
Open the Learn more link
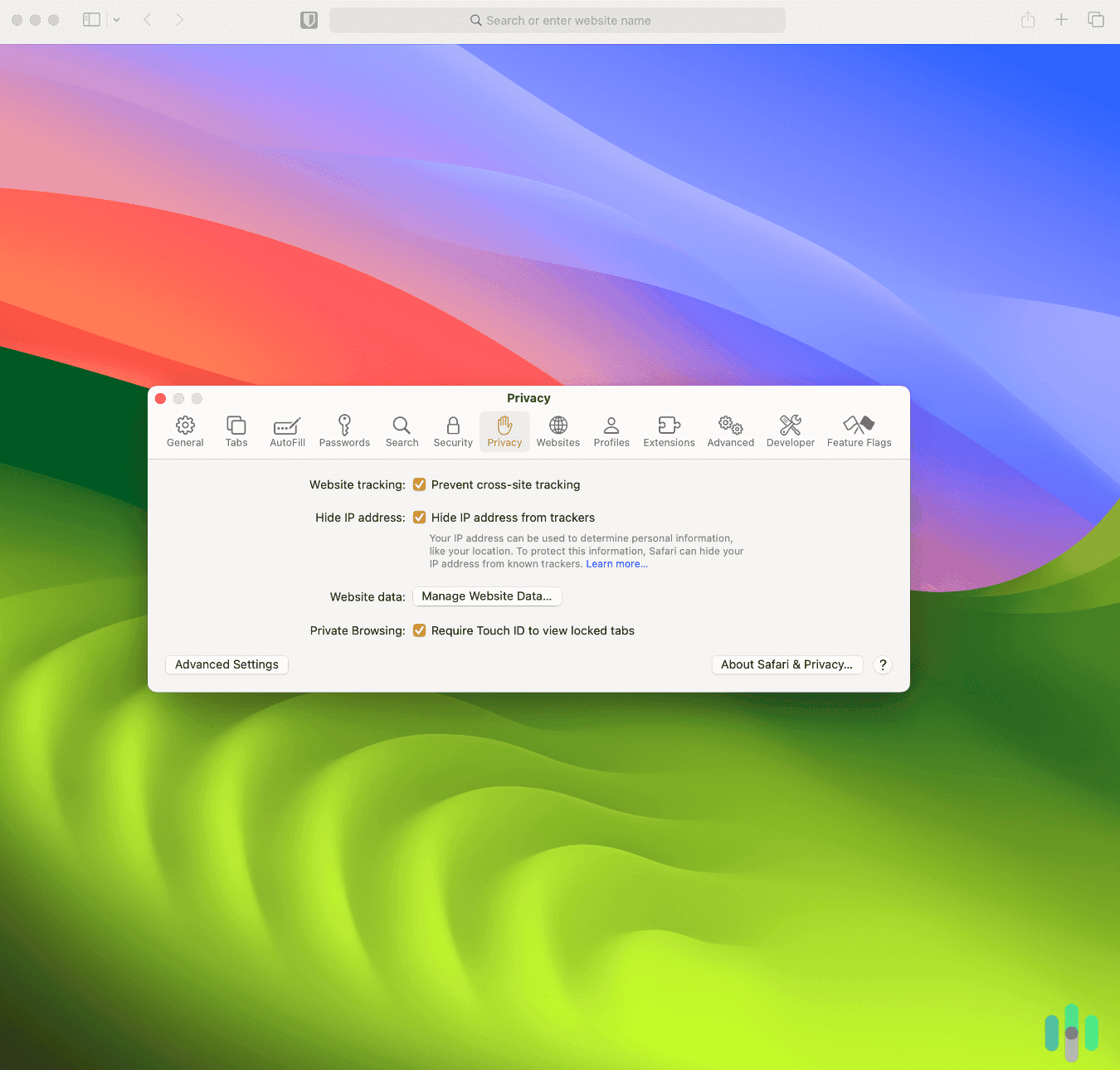click(616, 563)
